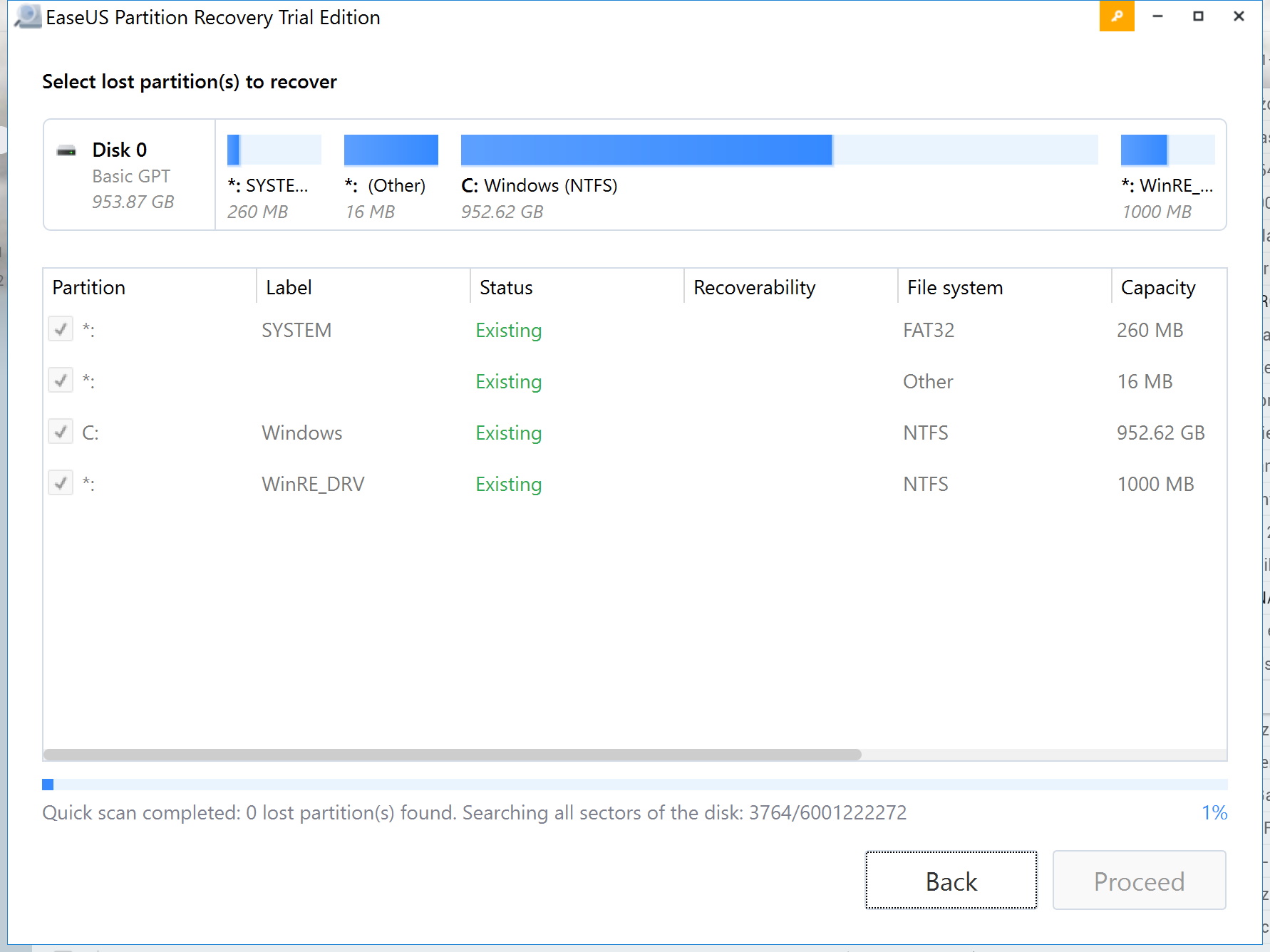Click the Label column header

coord(363,287)
